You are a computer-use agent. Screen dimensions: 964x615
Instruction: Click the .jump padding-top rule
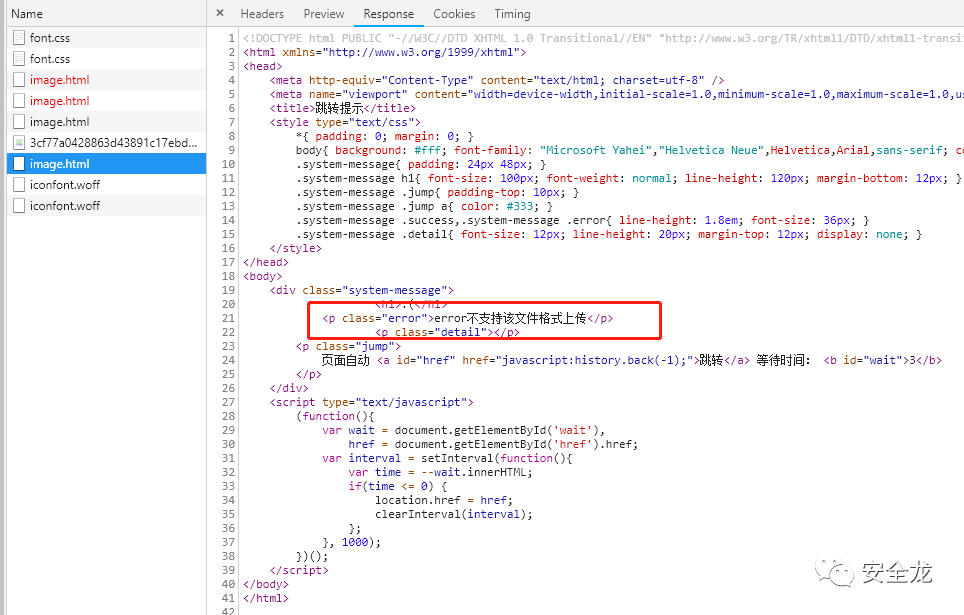click(437, 192)
